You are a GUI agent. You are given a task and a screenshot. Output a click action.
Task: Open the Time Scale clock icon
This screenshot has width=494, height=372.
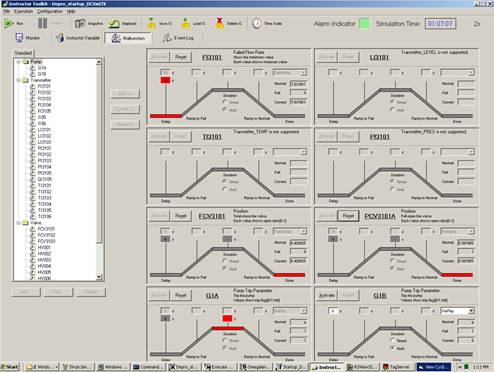(x=256, y=23)
